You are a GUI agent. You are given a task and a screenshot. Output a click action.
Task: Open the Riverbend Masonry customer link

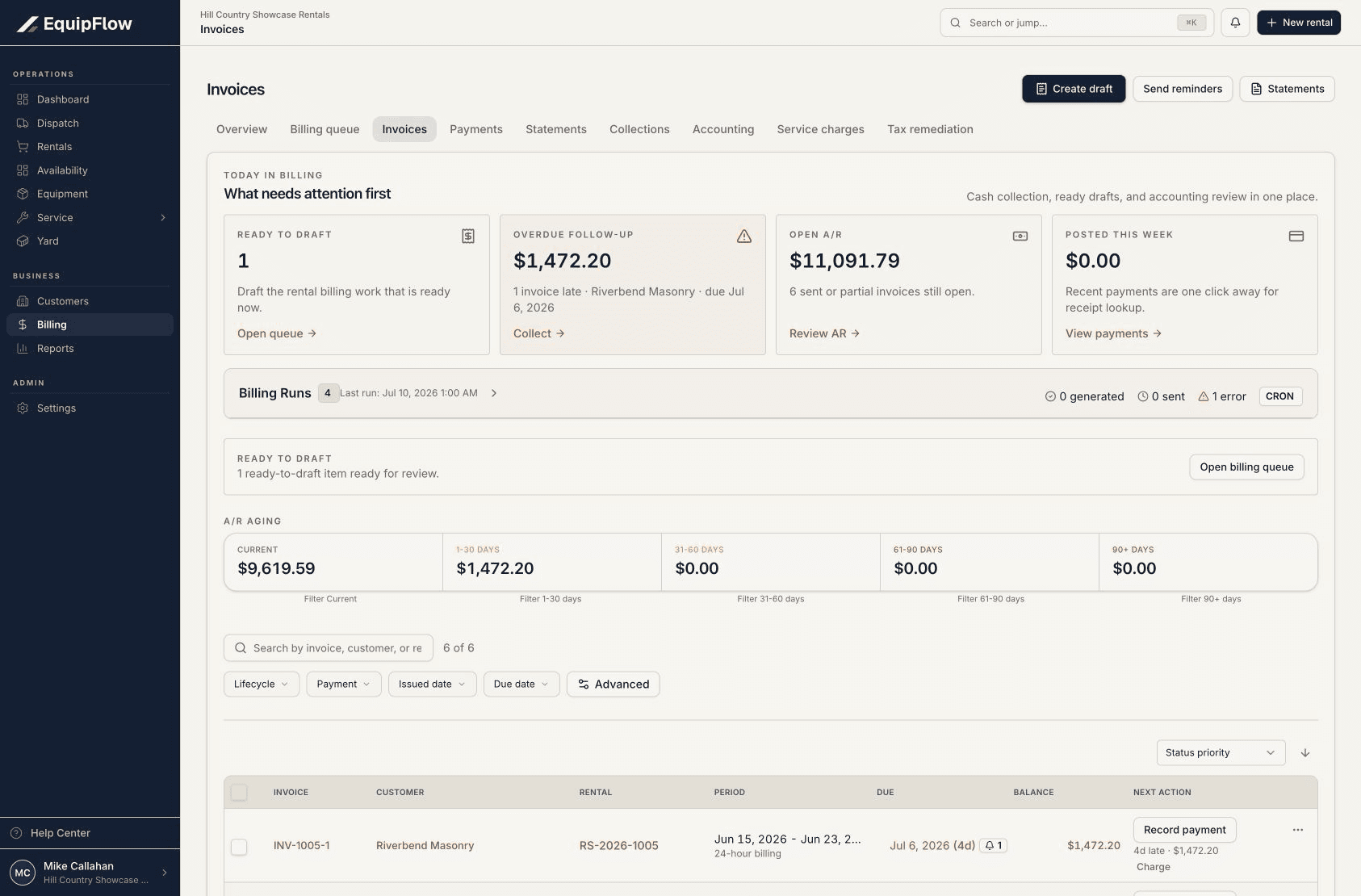[425, 845]
